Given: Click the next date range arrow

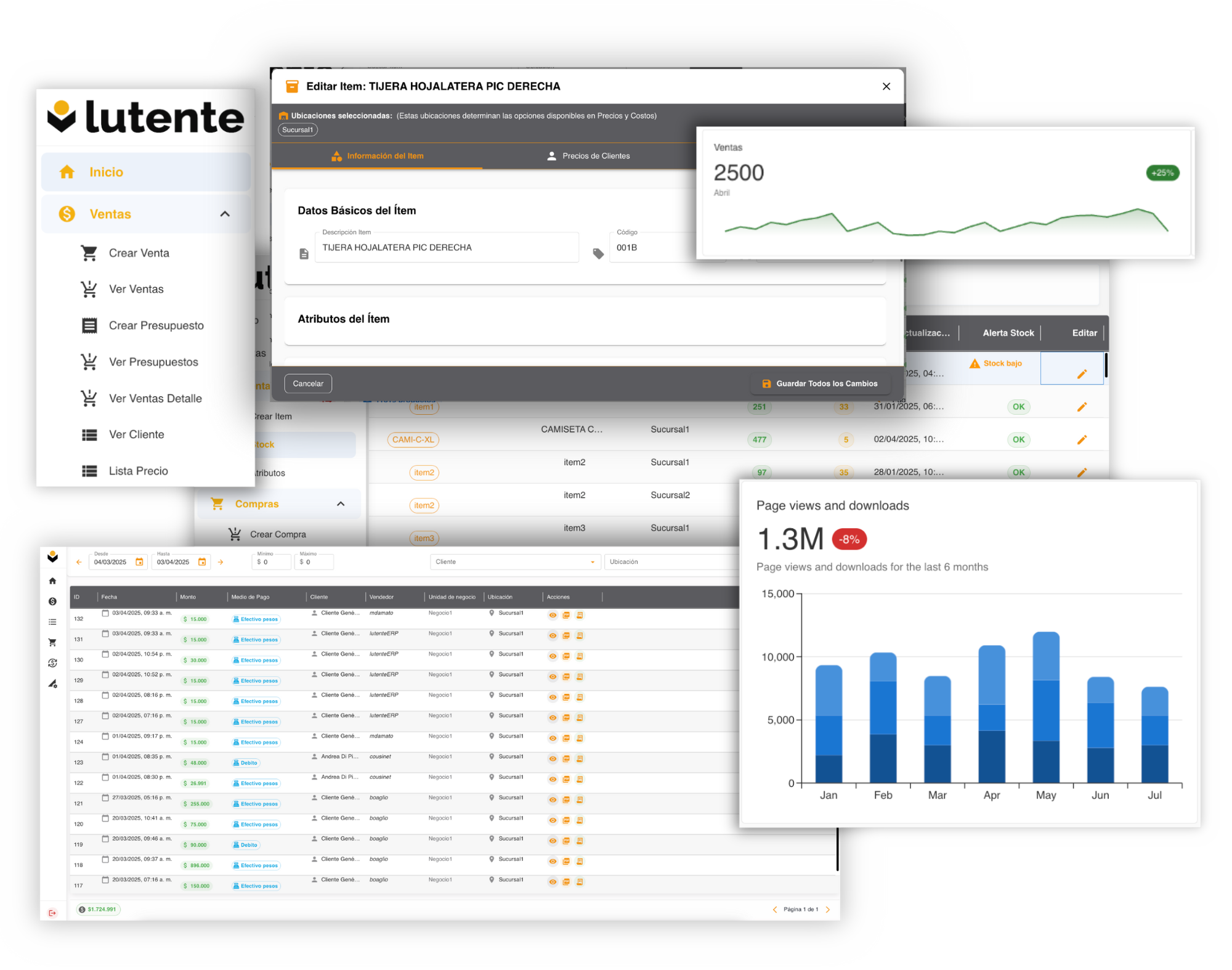Looking at the screenshot, I should 221,562.
